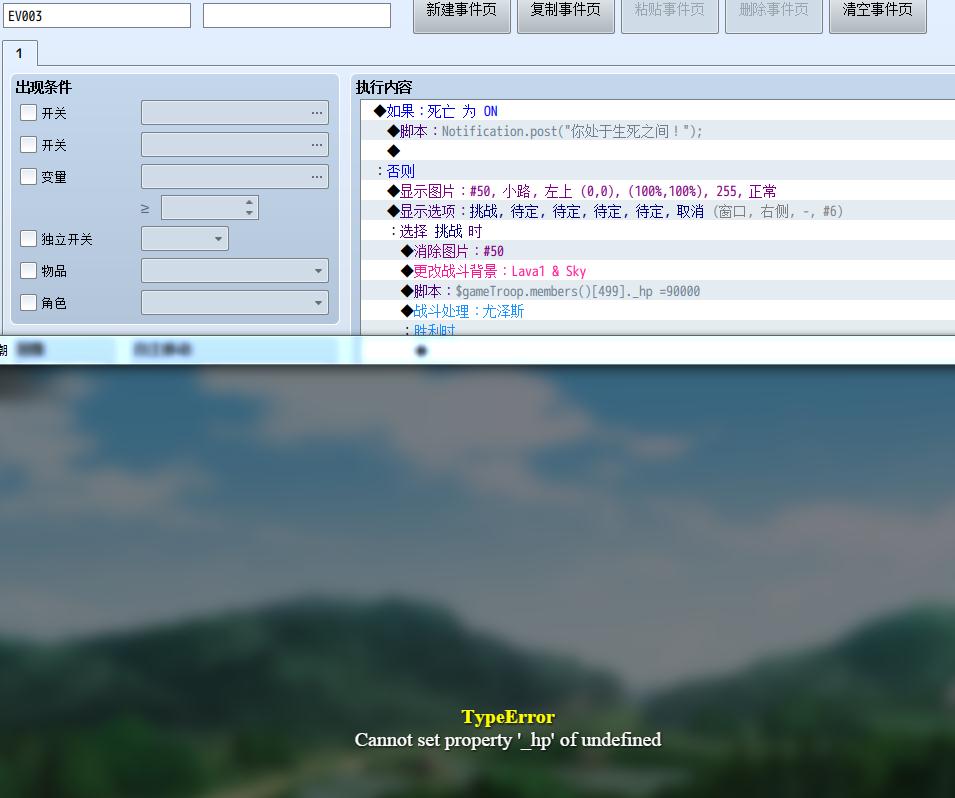The height and width of the screenshot is (798, 955).
Task: Focus the empty note field beside EV003
Action: [x=297, y=16]
